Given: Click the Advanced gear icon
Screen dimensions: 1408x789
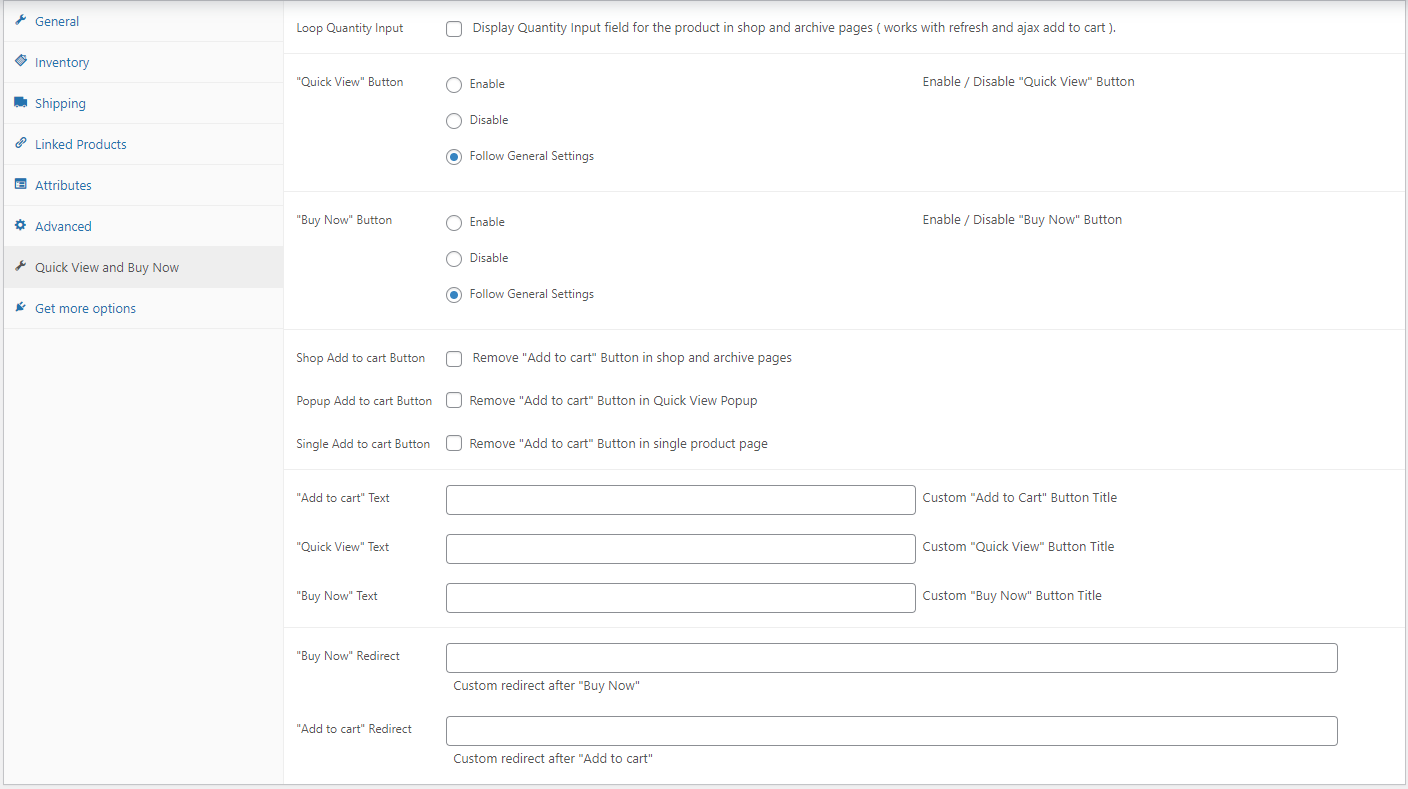Looking at the screenshot, I should coord(20,225).
